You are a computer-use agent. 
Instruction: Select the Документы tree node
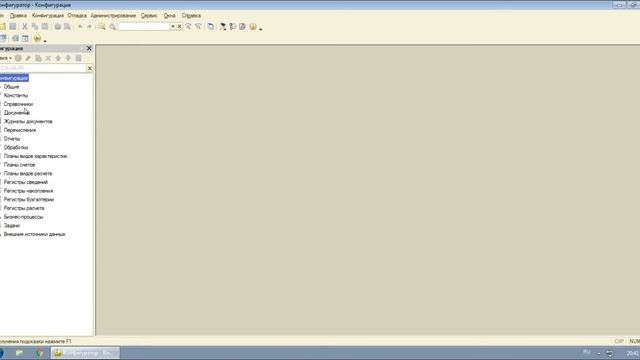point(17,113)
